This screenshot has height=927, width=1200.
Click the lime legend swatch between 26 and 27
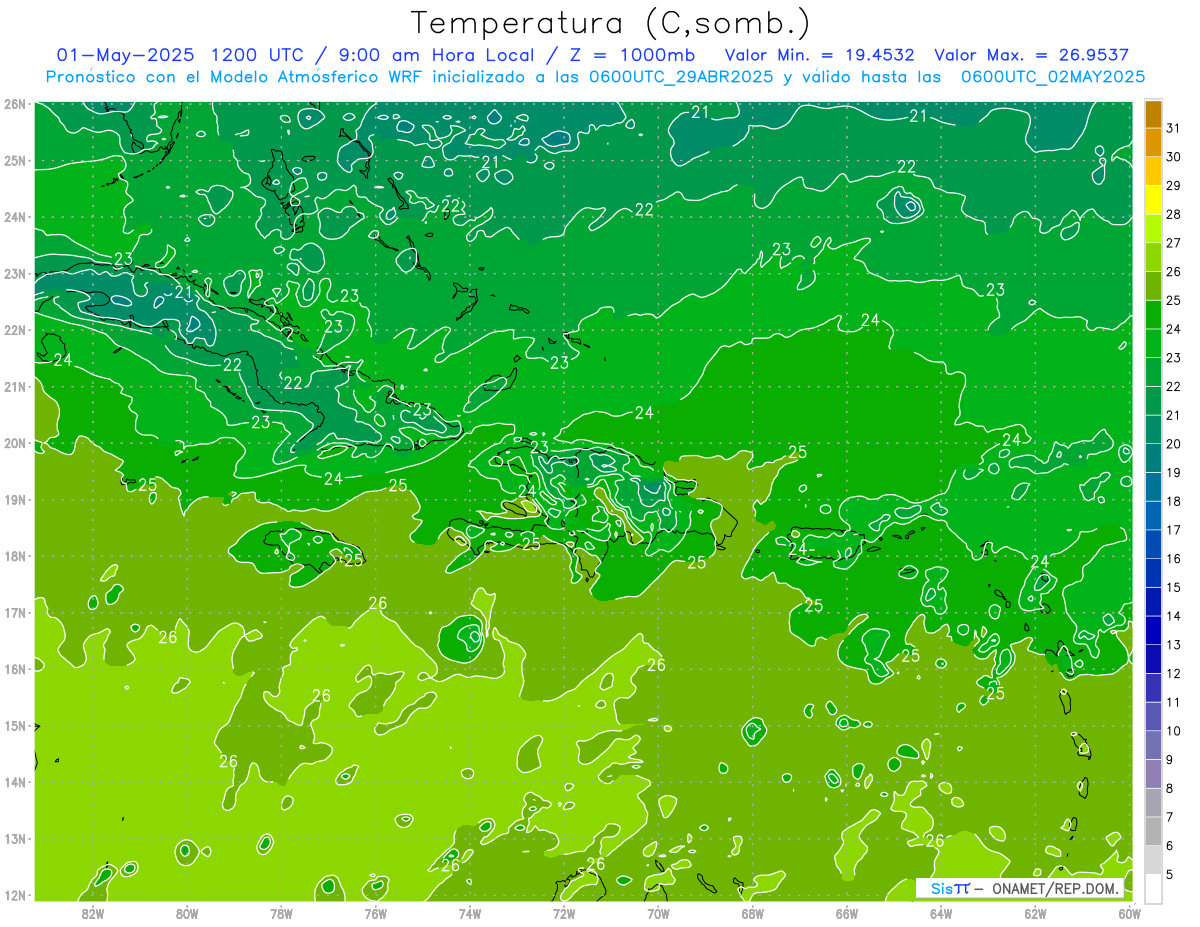click(x=1153, y=257)
